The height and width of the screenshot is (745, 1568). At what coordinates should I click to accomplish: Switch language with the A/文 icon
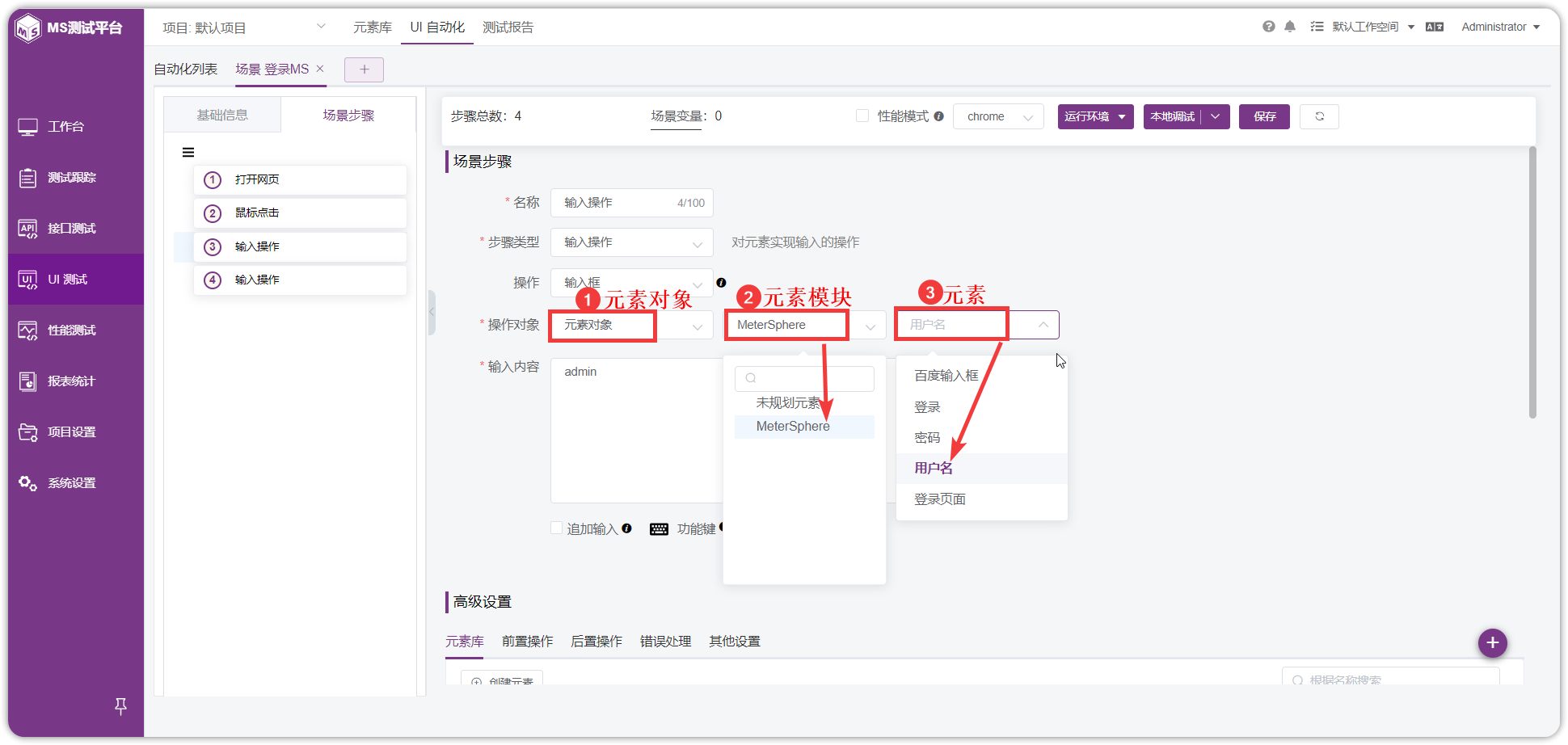[x=1435, y=27]
